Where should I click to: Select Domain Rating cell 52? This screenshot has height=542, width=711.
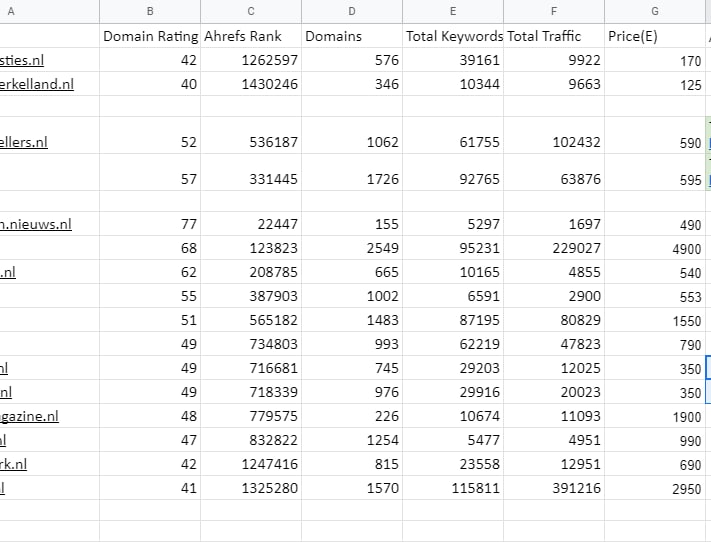(150, 135)
